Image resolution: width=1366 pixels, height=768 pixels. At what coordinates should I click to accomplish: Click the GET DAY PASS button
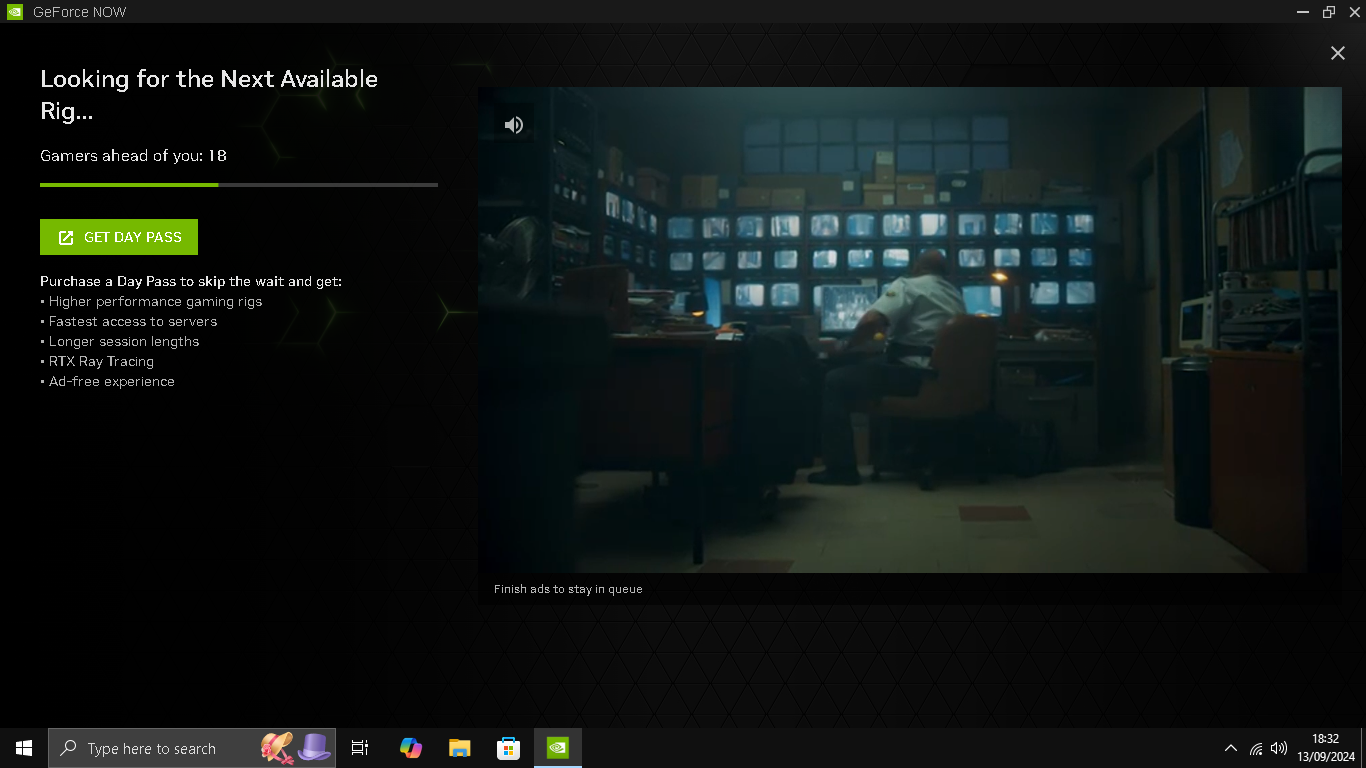119,237
